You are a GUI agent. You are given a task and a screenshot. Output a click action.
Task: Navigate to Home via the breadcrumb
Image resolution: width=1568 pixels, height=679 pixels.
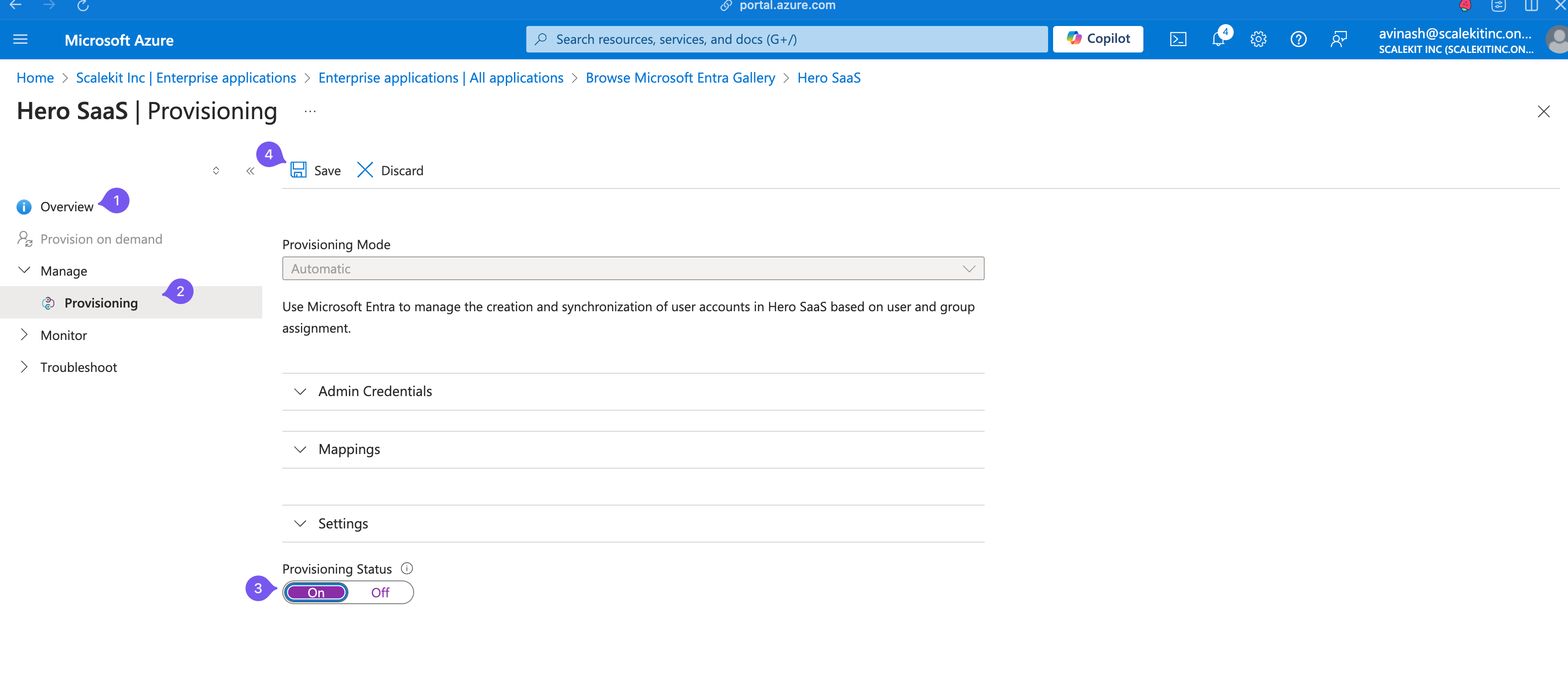coord(35,77)
